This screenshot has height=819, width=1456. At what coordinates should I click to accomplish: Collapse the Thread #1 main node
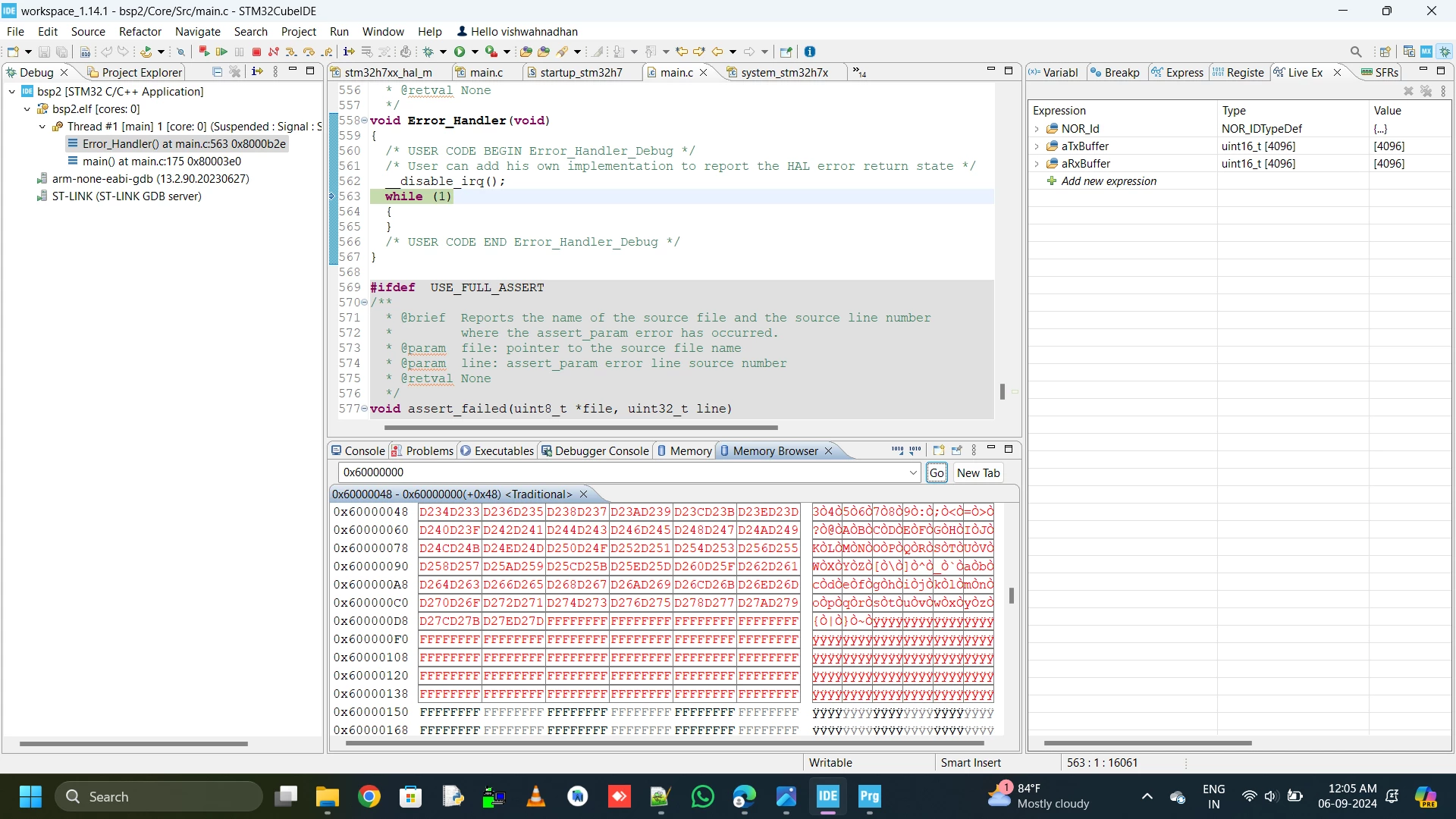pyautogui.click(x=42, y=126)
